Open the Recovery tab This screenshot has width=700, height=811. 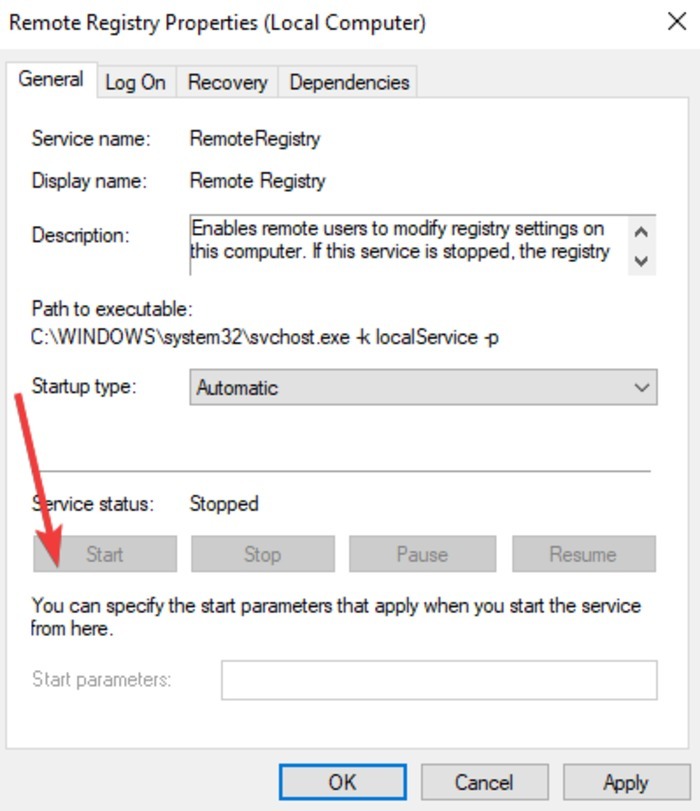pyautogui.click(x=226, y=83)
